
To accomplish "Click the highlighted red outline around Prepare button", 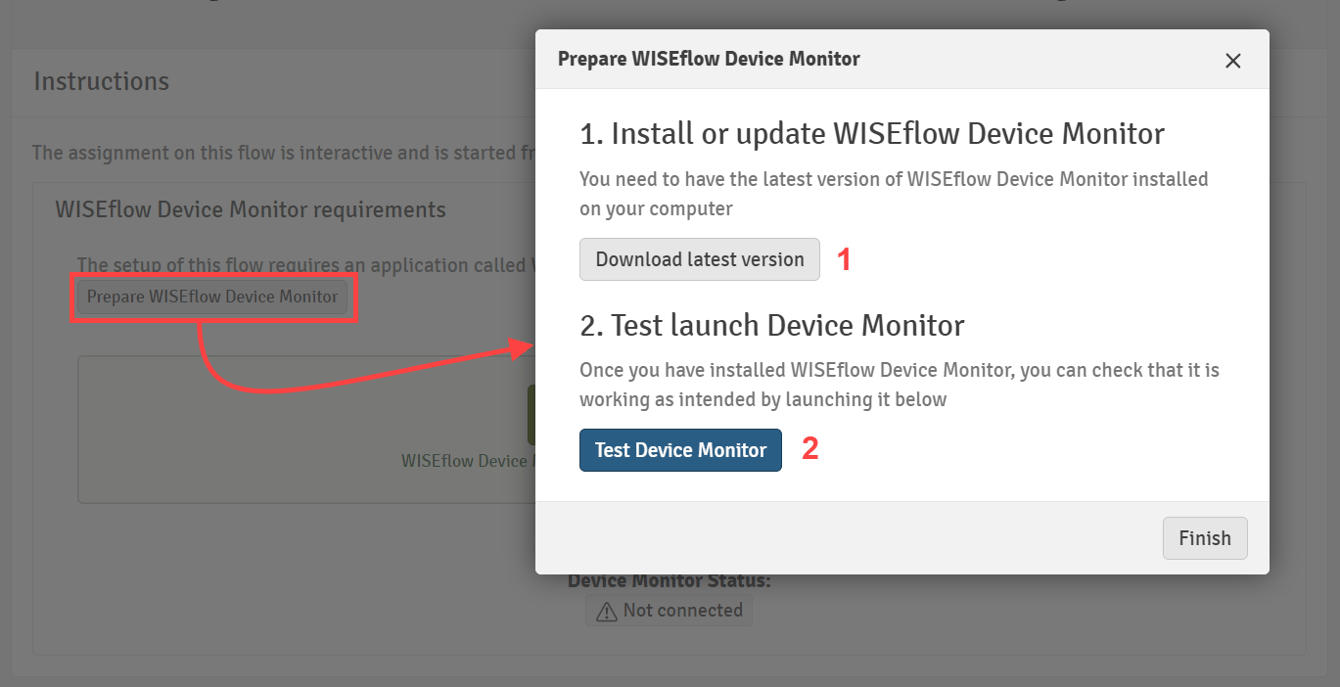I will tap(213, 278).
